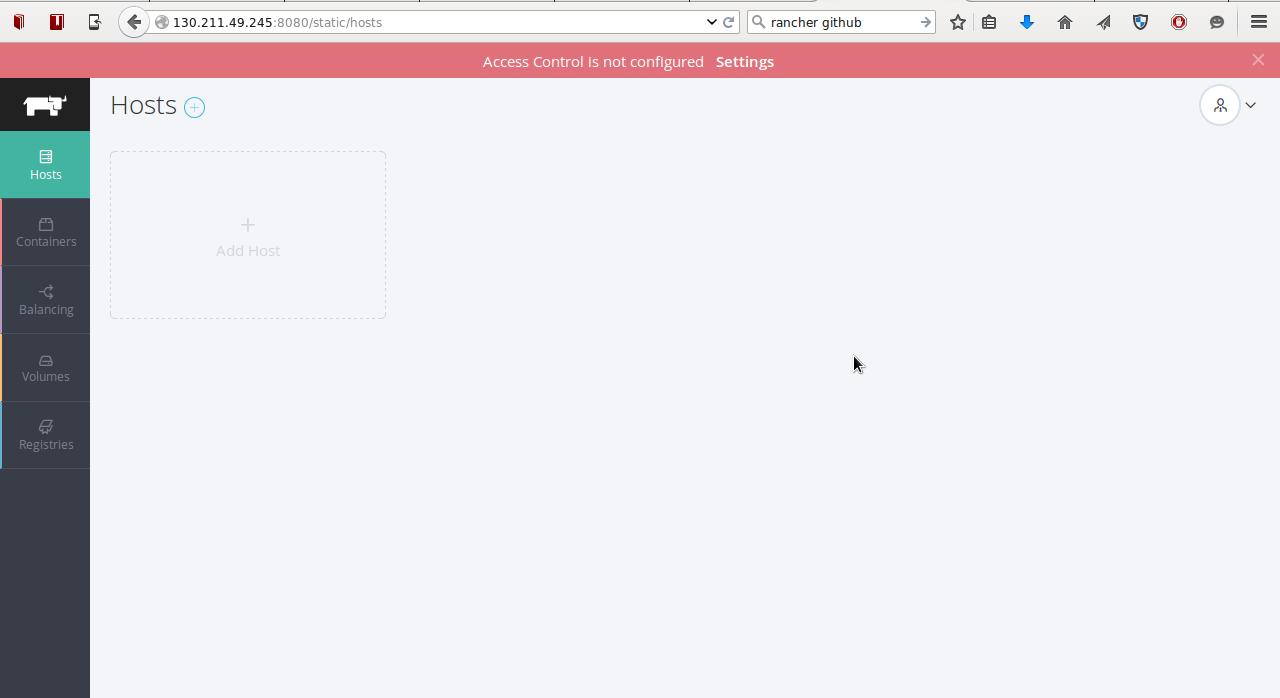Viewport: 1280px width, 698px height.
Task: Expand the URL history dropdown arrow
Action: pyautogui.click(x=711, y=22)
